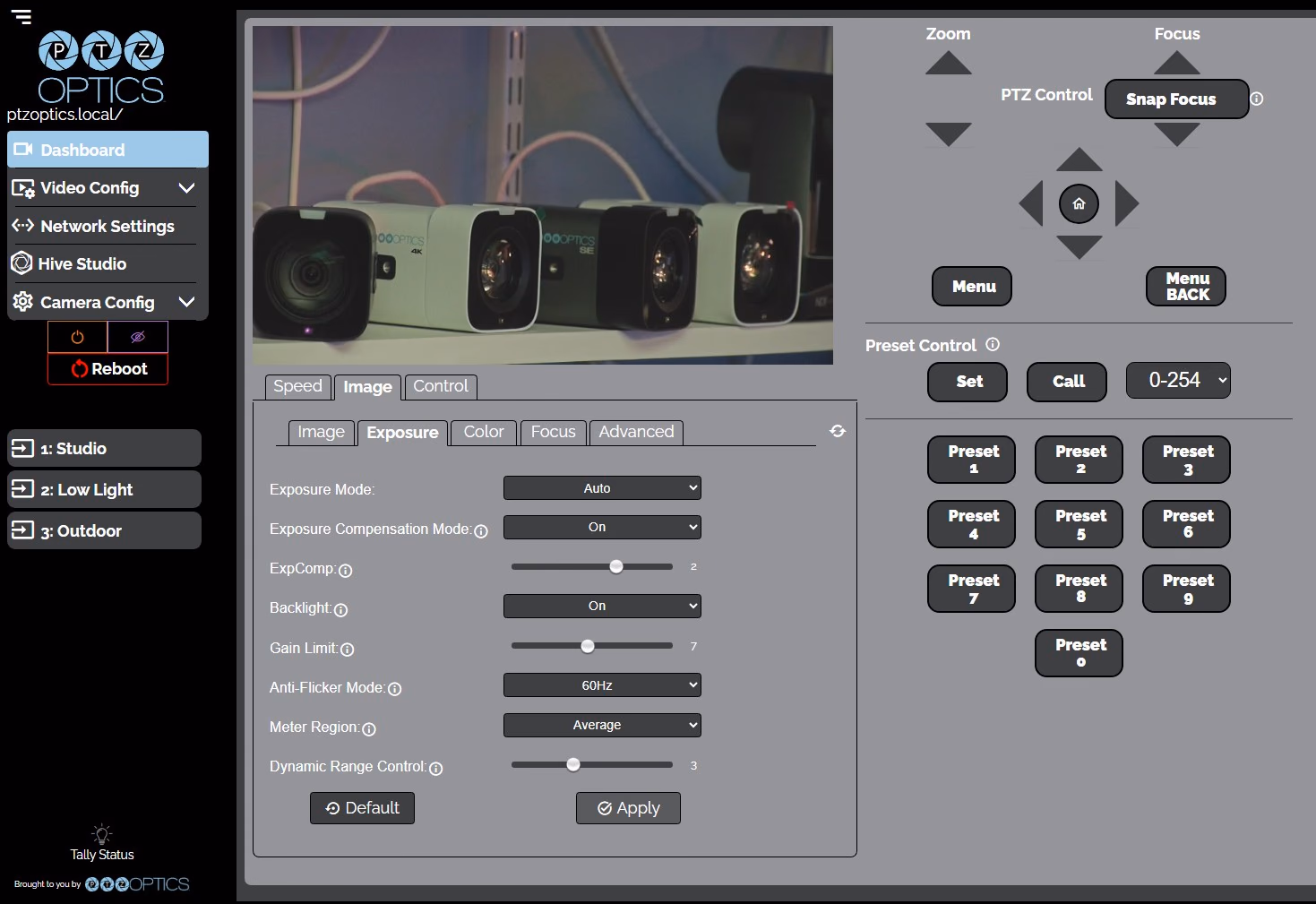The width and height of the screenshot is (1316, 904).
Task: Open the Color sub-tab
Action: click(484, 432)
